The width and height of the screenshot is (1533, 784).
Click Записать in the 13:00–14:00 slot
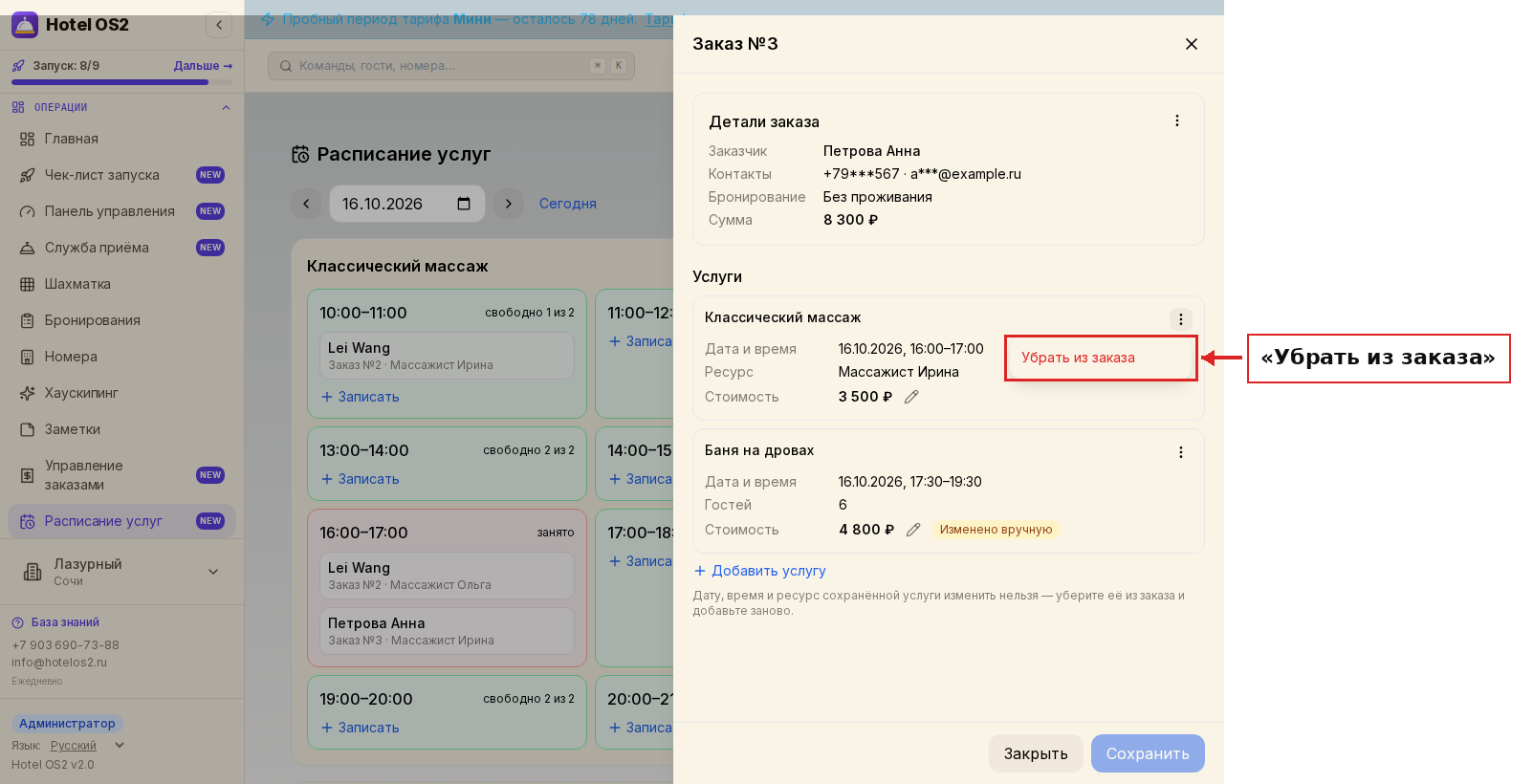[361, 479]
